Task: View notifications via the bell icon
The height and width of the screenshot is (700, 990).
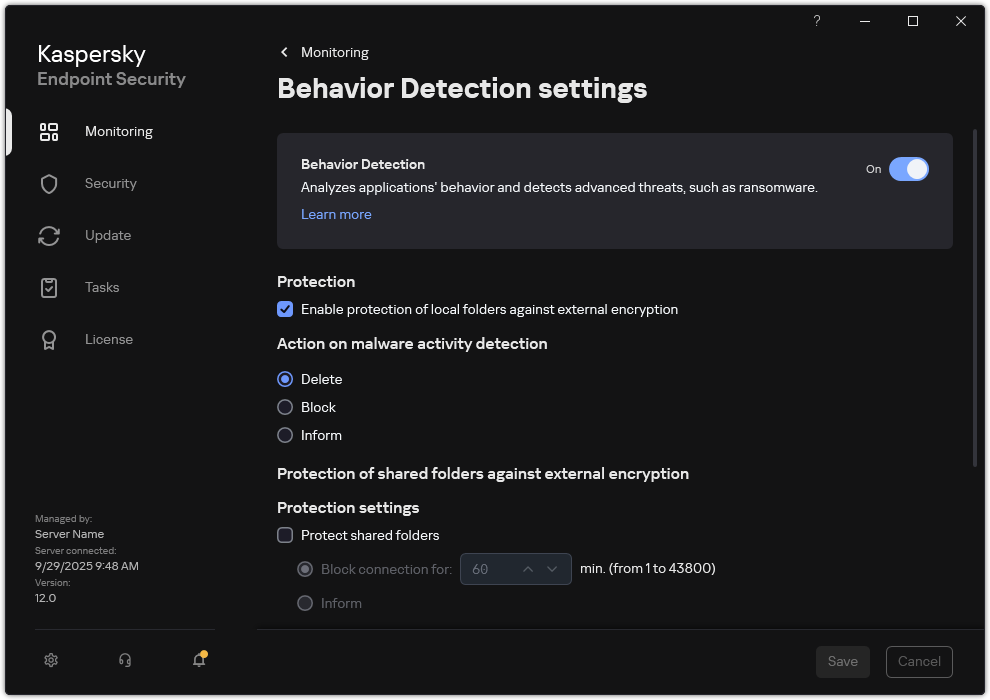Action: (198, 660)
